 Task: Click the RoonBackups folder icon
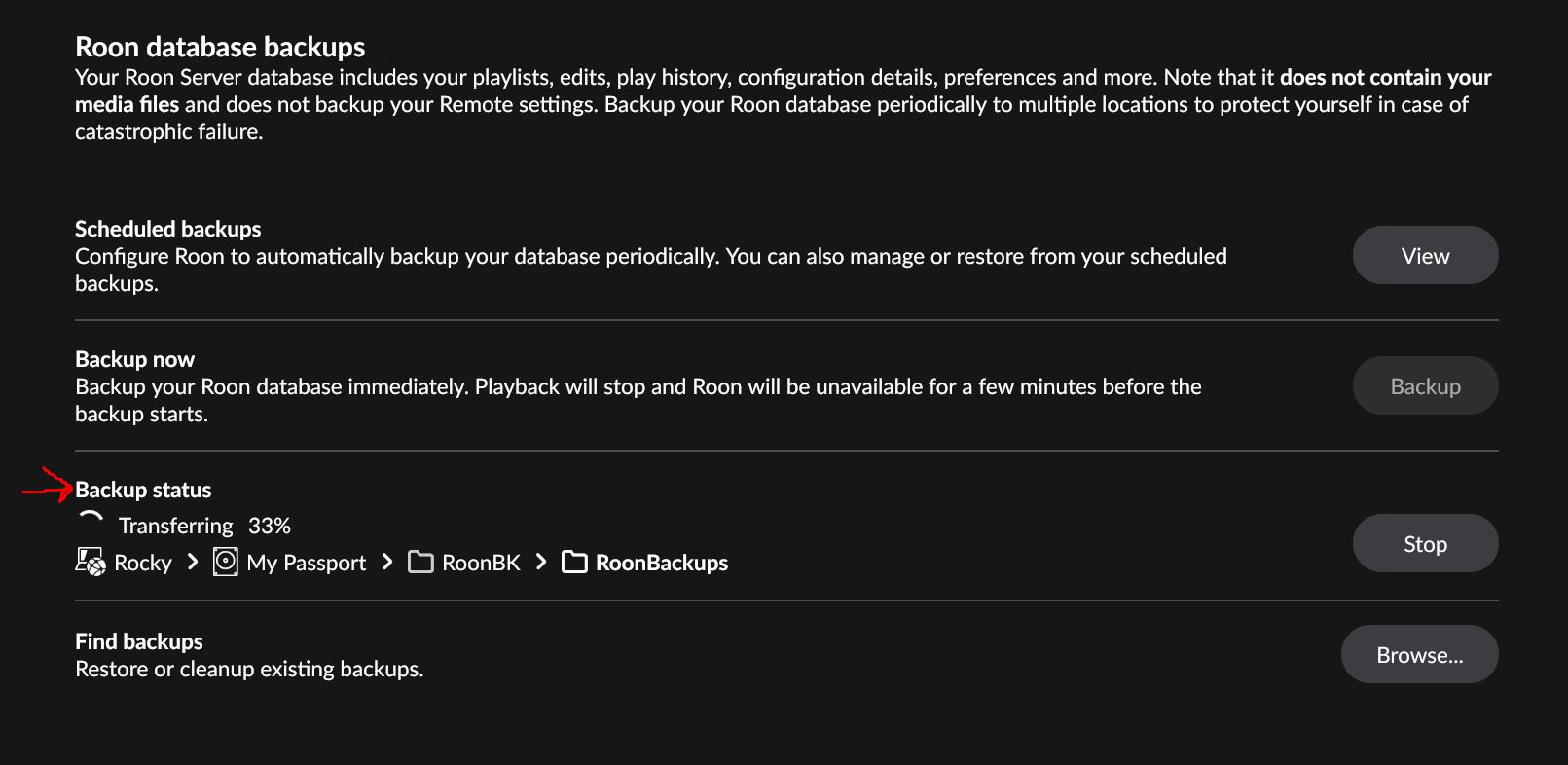pyautogui.click(x=574, y=562)
